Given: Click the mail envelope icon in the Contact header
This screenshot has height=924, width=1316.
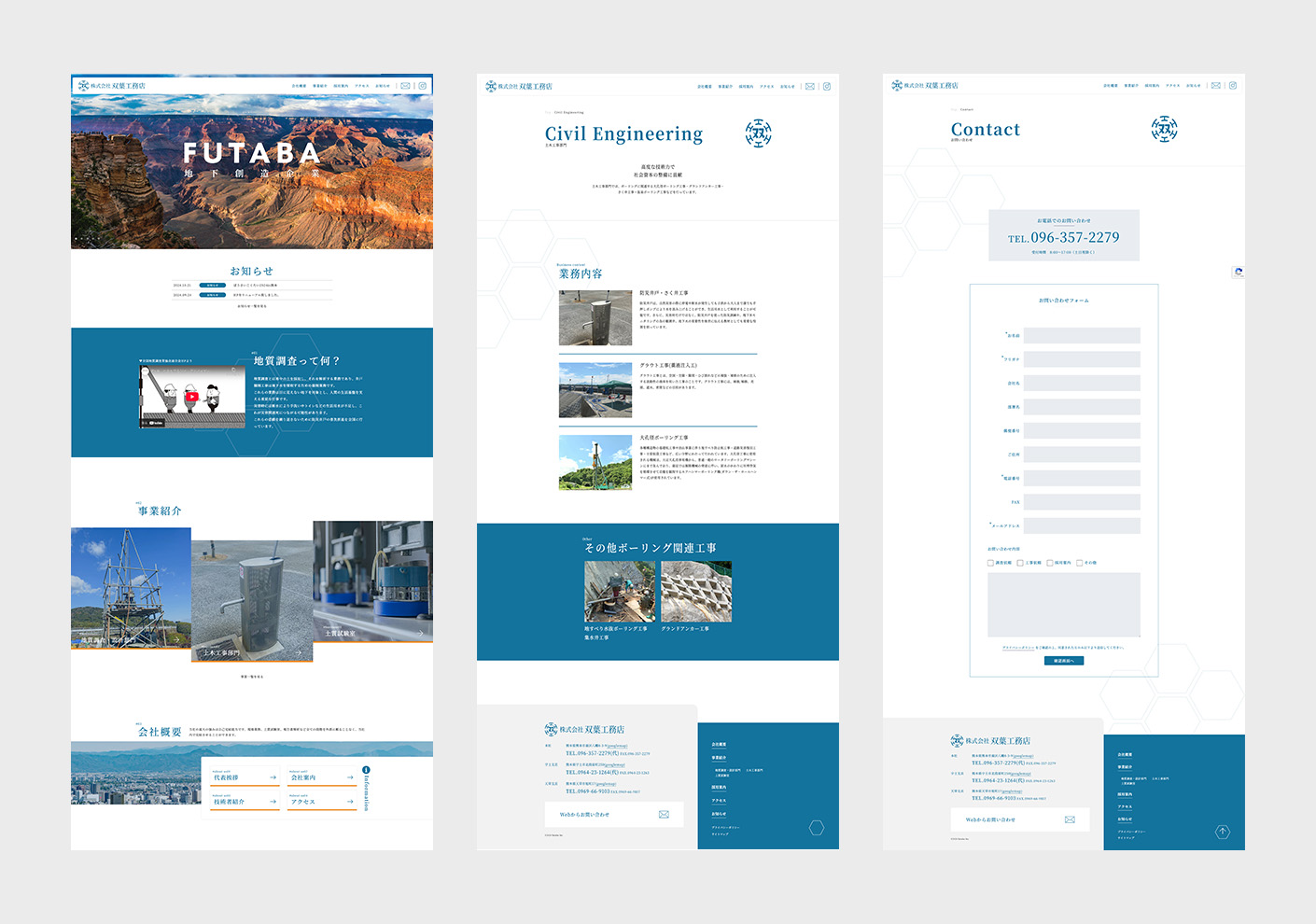Looking at the screenshot, I should coord(1215,86).
